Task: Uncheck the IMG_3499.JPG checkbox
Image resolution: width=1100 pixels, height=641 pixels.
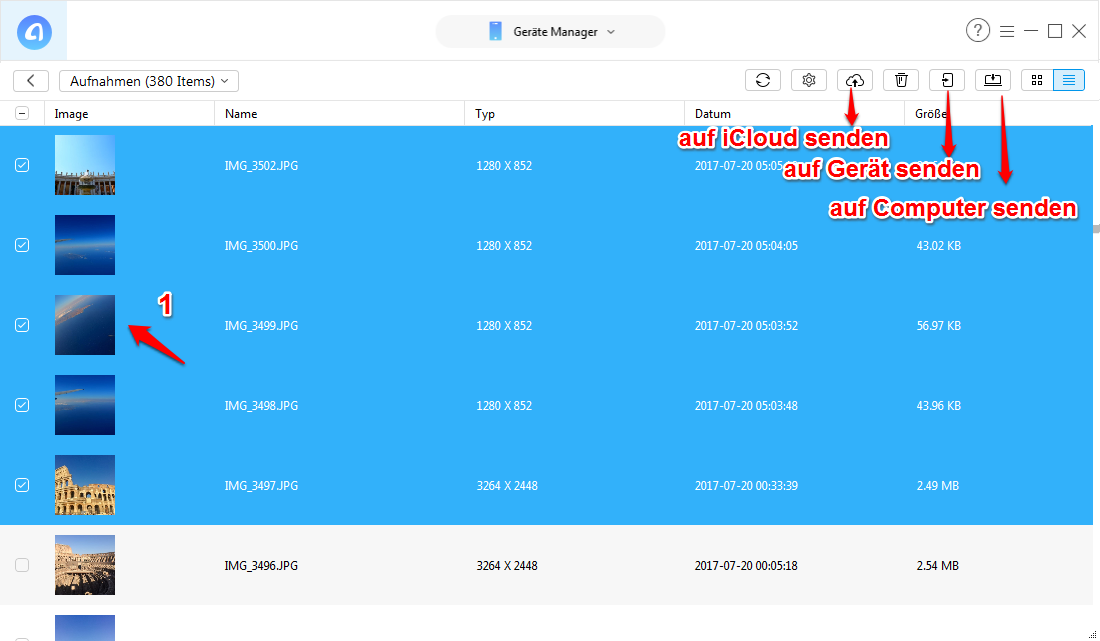Action: pyautogui.click(x=22, y=325)
